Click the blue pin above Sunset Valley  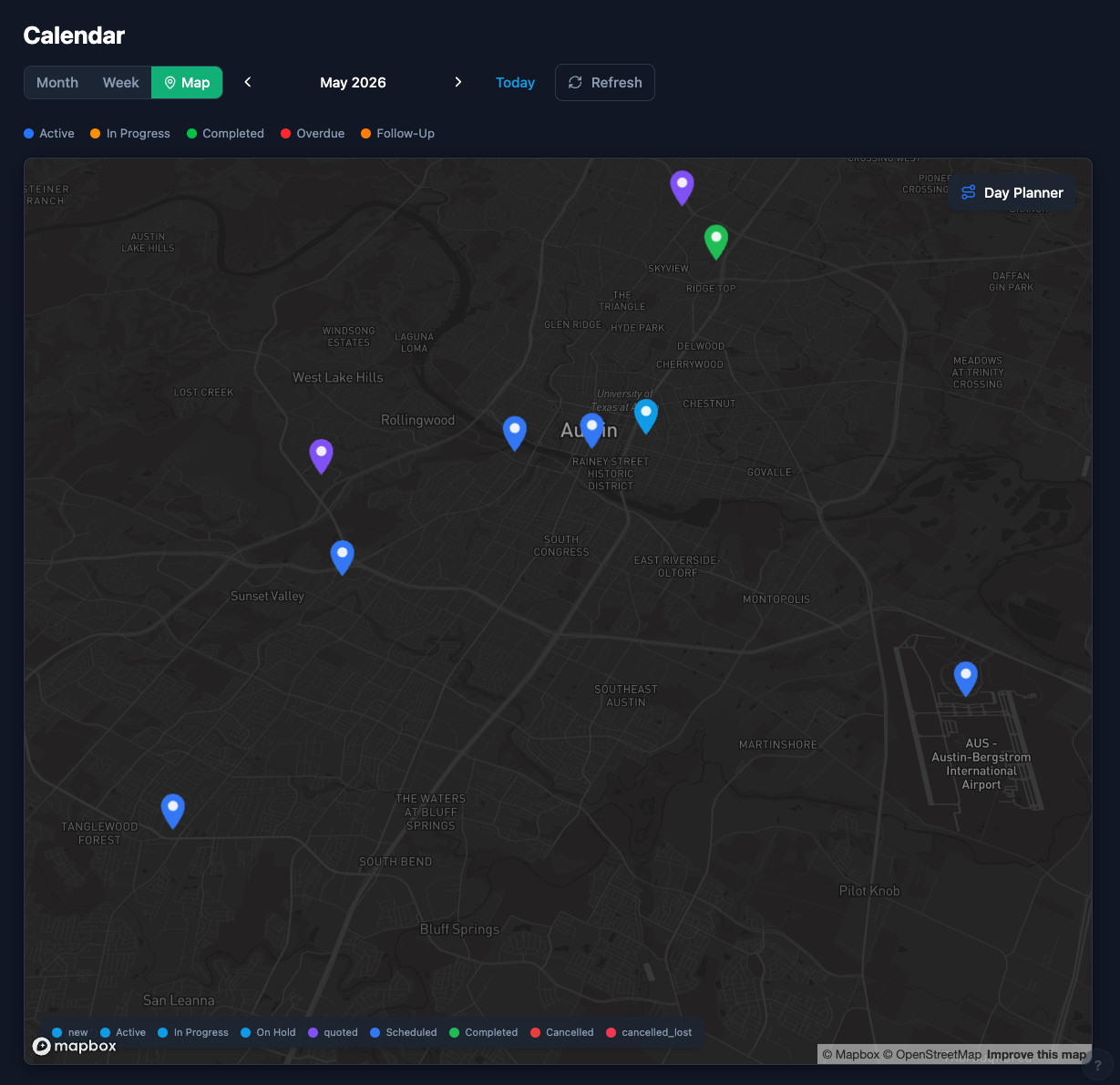[x=342, y=558]
